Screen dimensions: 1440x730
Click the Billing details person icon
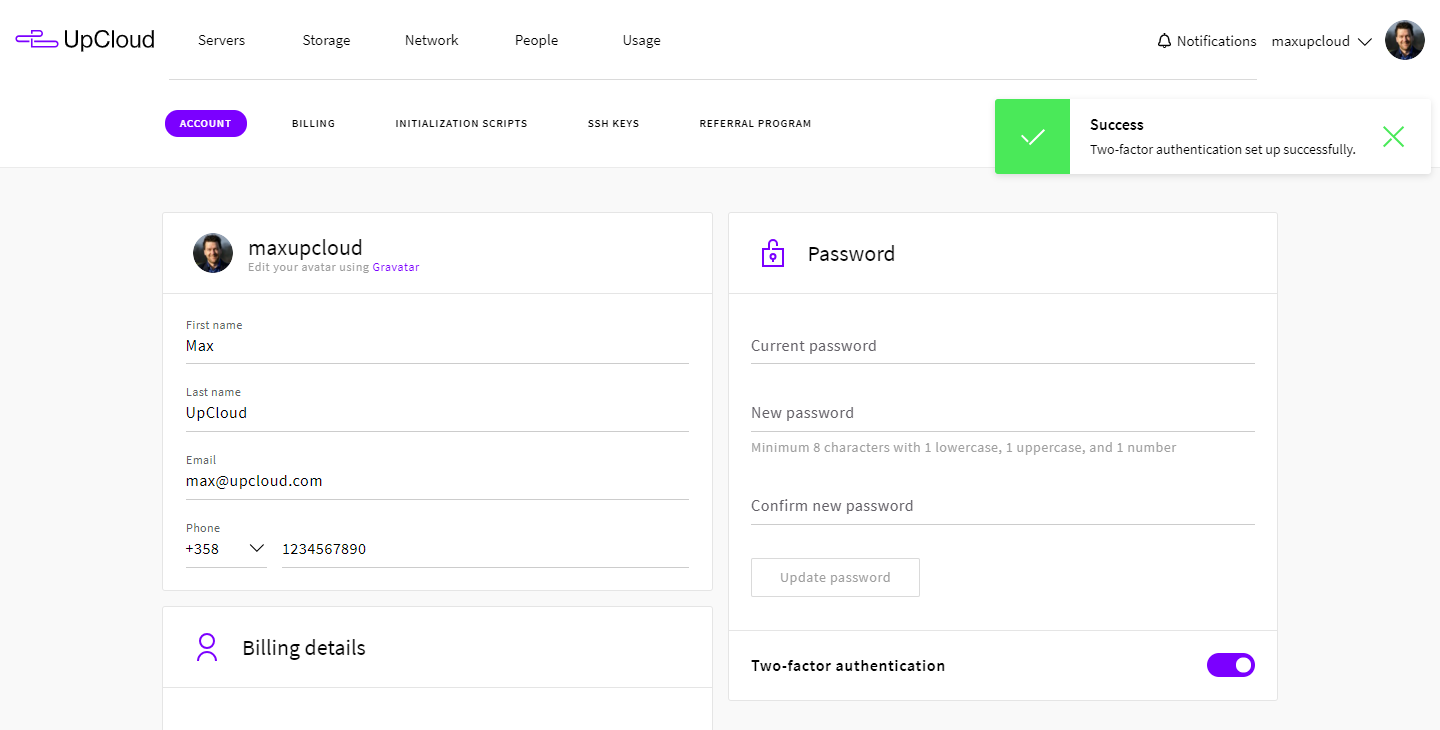[x=207, y=648]
